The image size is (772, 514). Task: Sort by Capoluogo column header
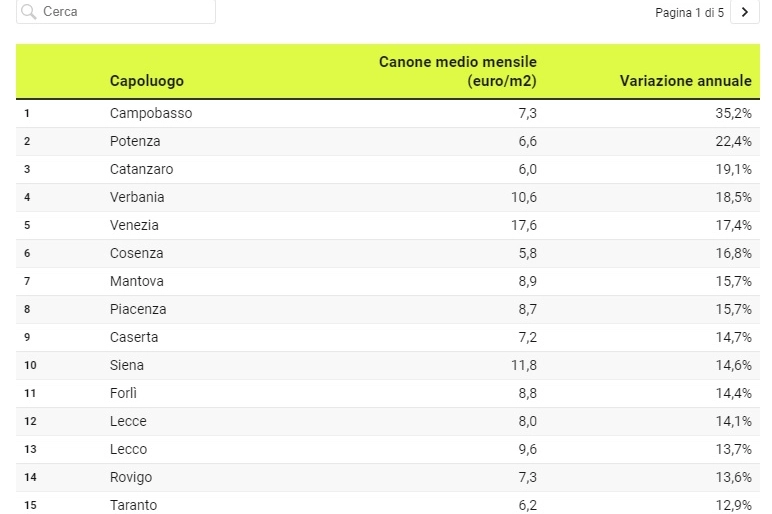tap(147, 81)
